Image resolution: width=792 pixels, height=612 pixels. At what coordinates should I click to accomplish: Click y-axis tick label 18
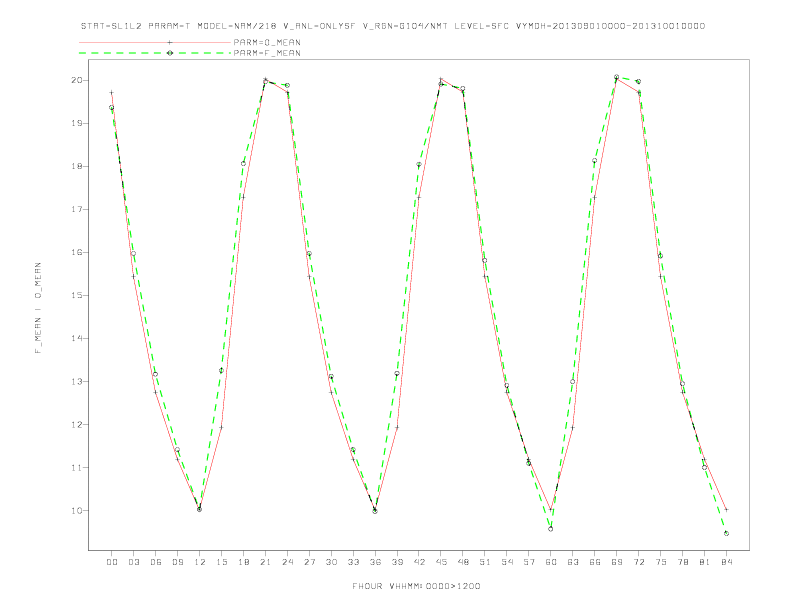pyautogui.click(x=76, y=166)
